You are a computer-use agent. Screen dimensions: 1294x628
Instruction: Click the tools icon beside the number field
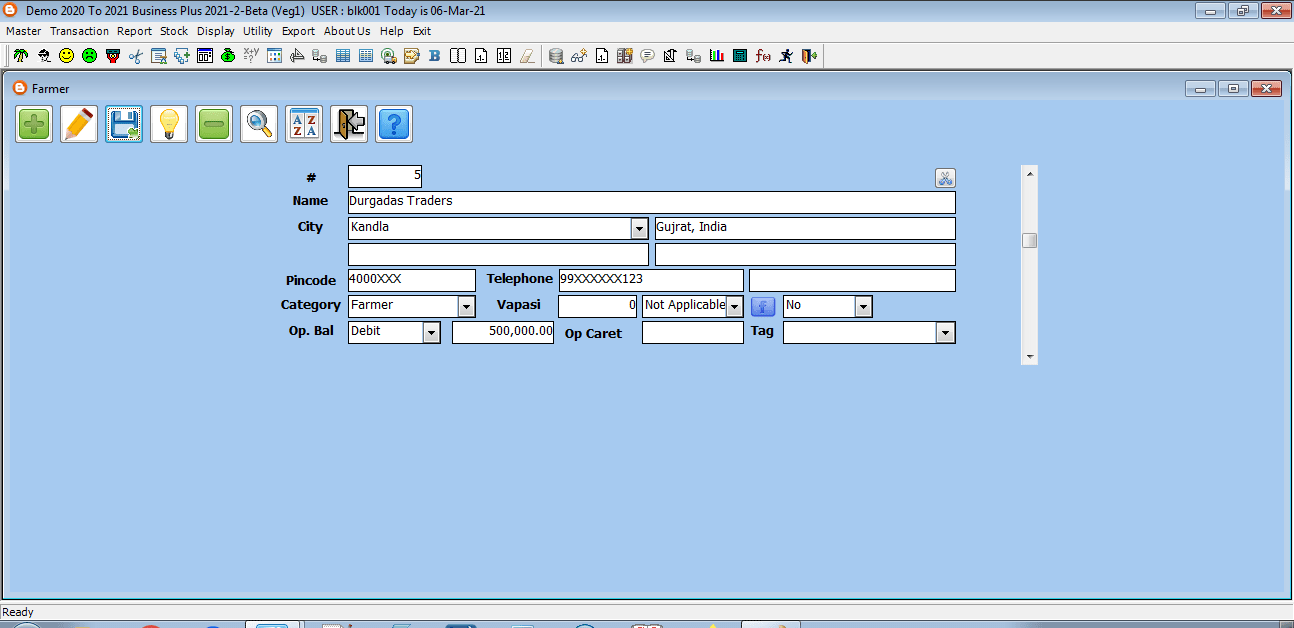(x=945, y=178)
